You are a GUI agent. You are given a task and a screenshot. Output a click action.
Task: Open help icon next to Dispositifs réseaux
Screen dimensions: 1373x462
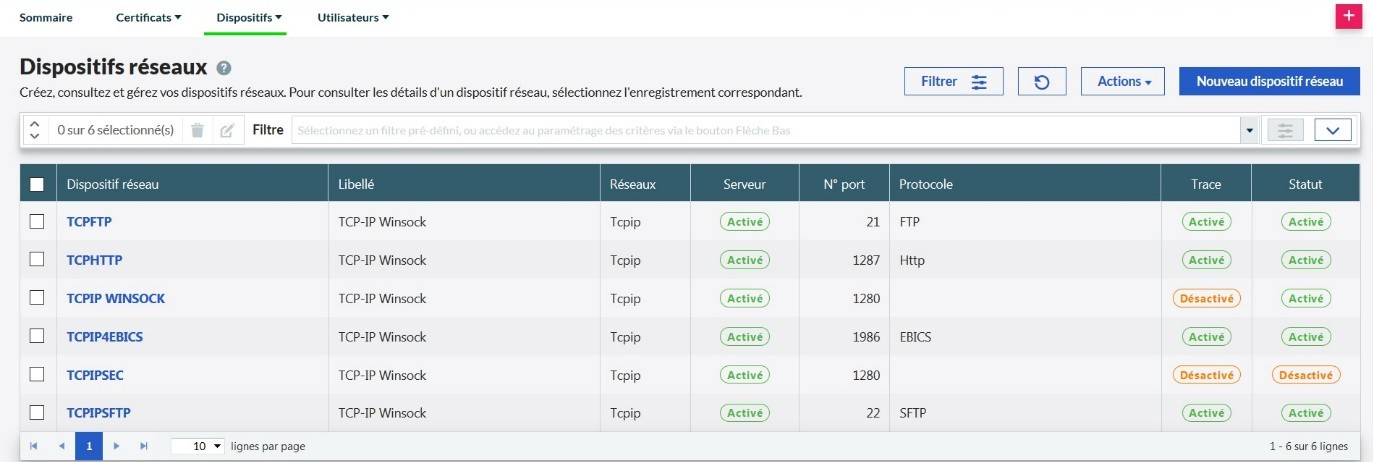[x=224, y=68]
